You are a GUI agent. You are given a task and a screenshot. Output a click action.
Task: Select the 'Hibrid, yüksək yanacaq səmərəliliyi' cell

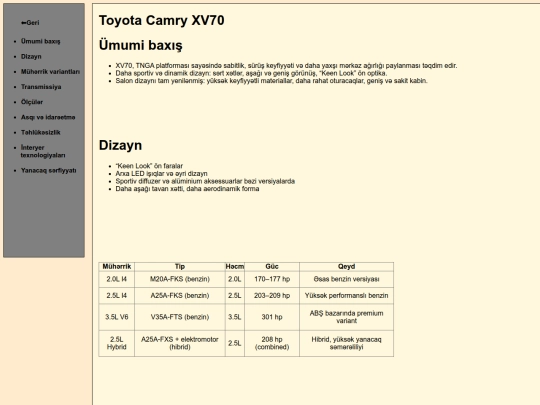coord(346,343)
